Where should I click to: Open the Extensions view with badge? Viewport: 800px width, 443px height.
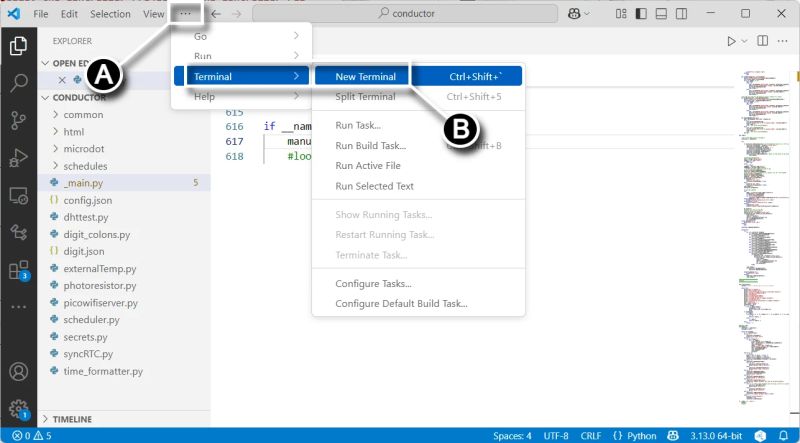click(19, 270)
